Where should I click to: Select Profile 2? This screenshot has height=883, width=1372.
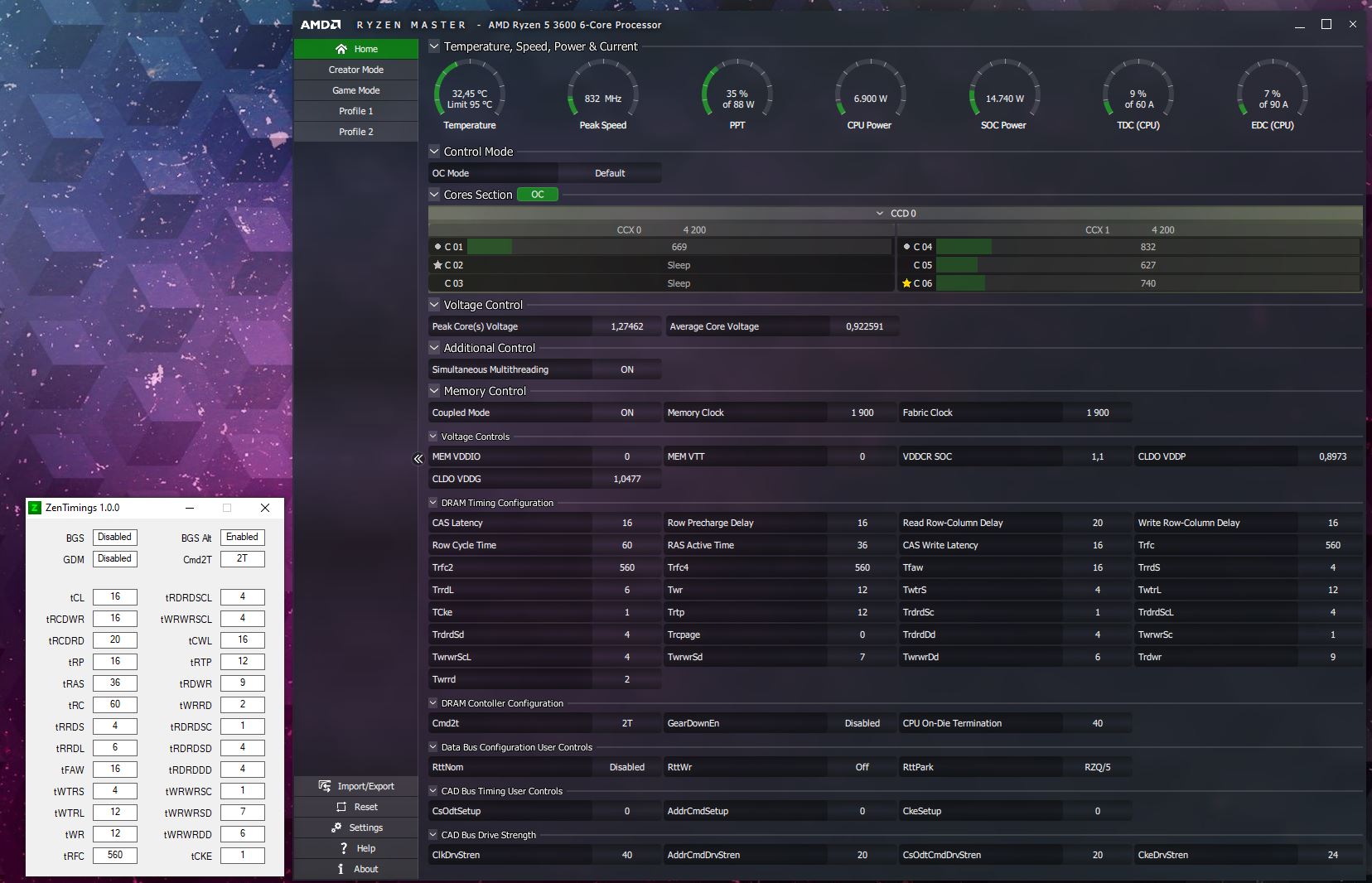[356, 132]
